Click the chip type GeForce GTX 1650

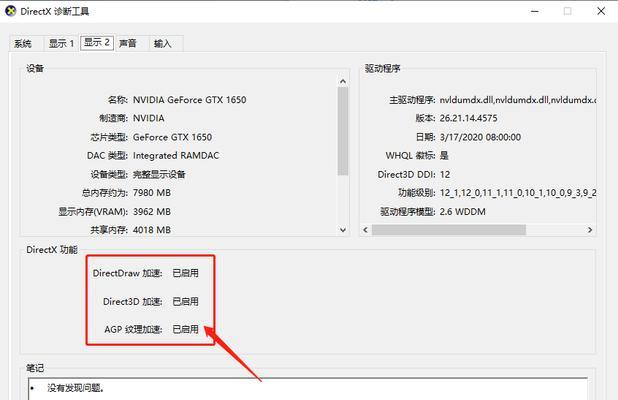172,137
